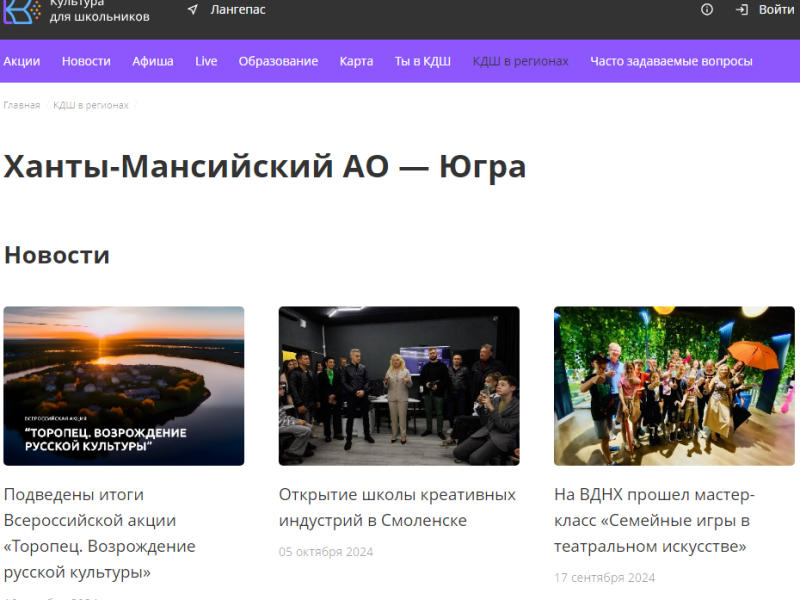Go to the Карта section
Viewport: 800px width, 600px height.
tap(356, 61)
